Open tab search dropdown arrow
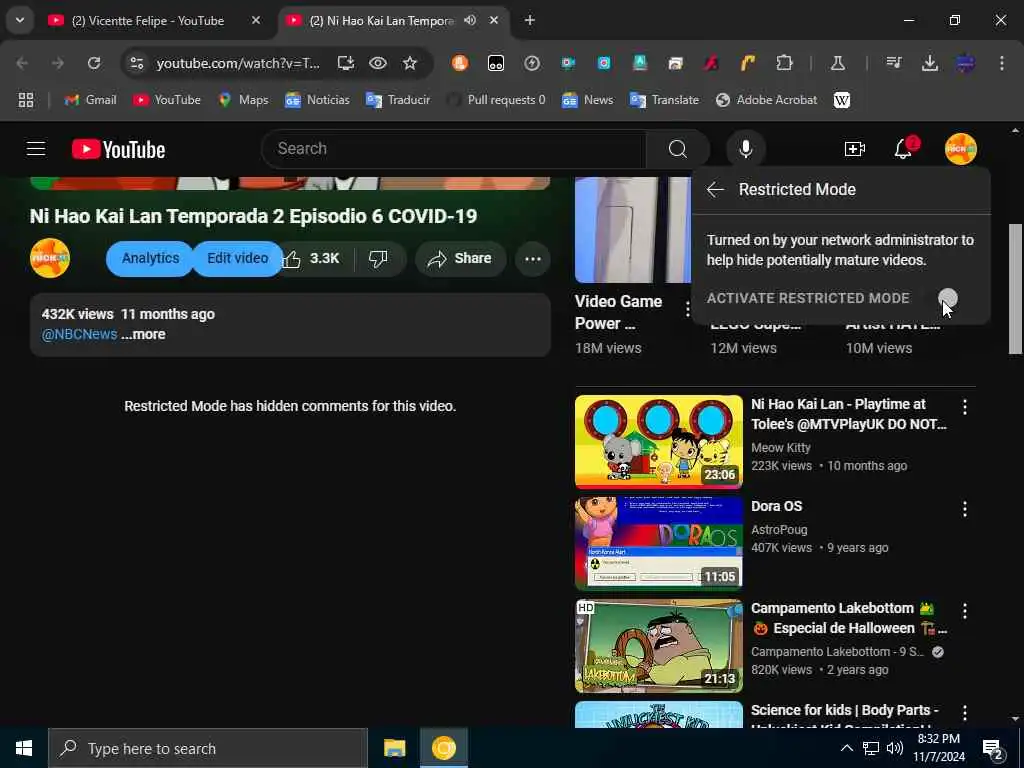Viewport: 1024px width, 768px height. point(20,20)
